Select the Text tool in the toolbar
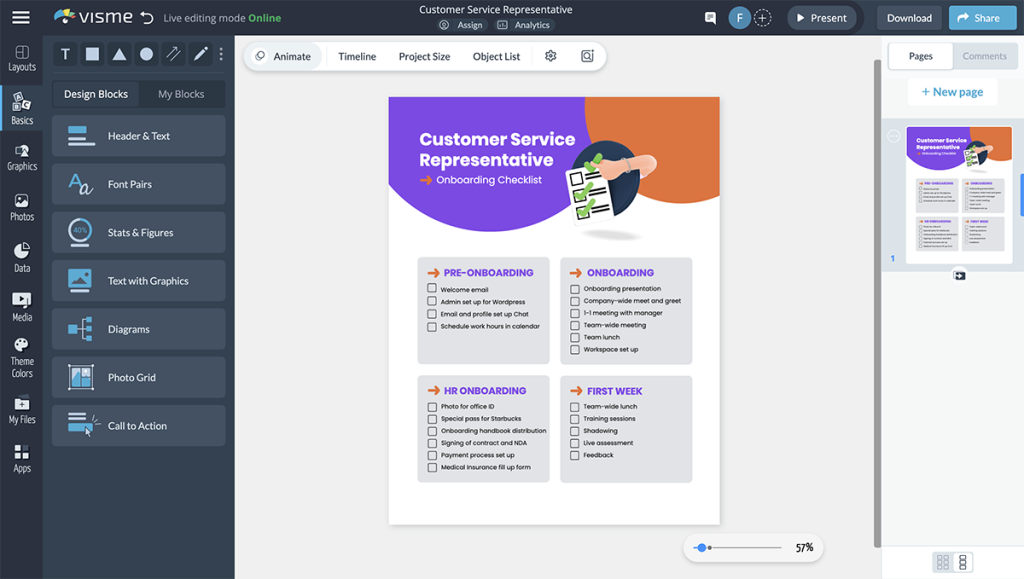This screenshot has width=1024, height=579. [64, 55]
